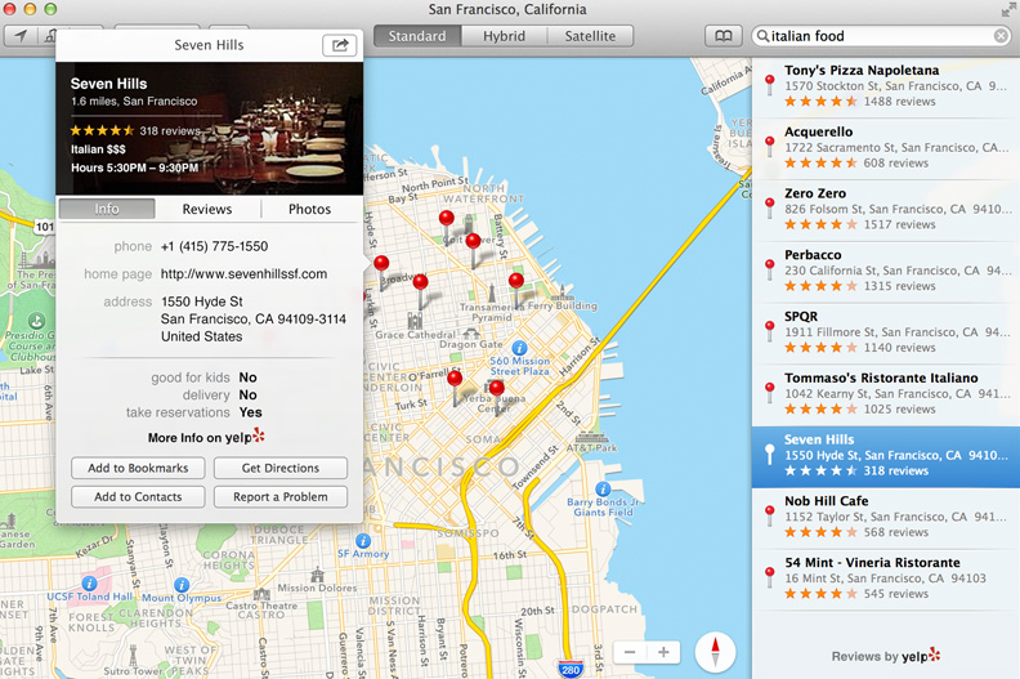Zoom out with the minus button
The width and height of the screenshot is (1020, 679).
[x=630, y=652]
